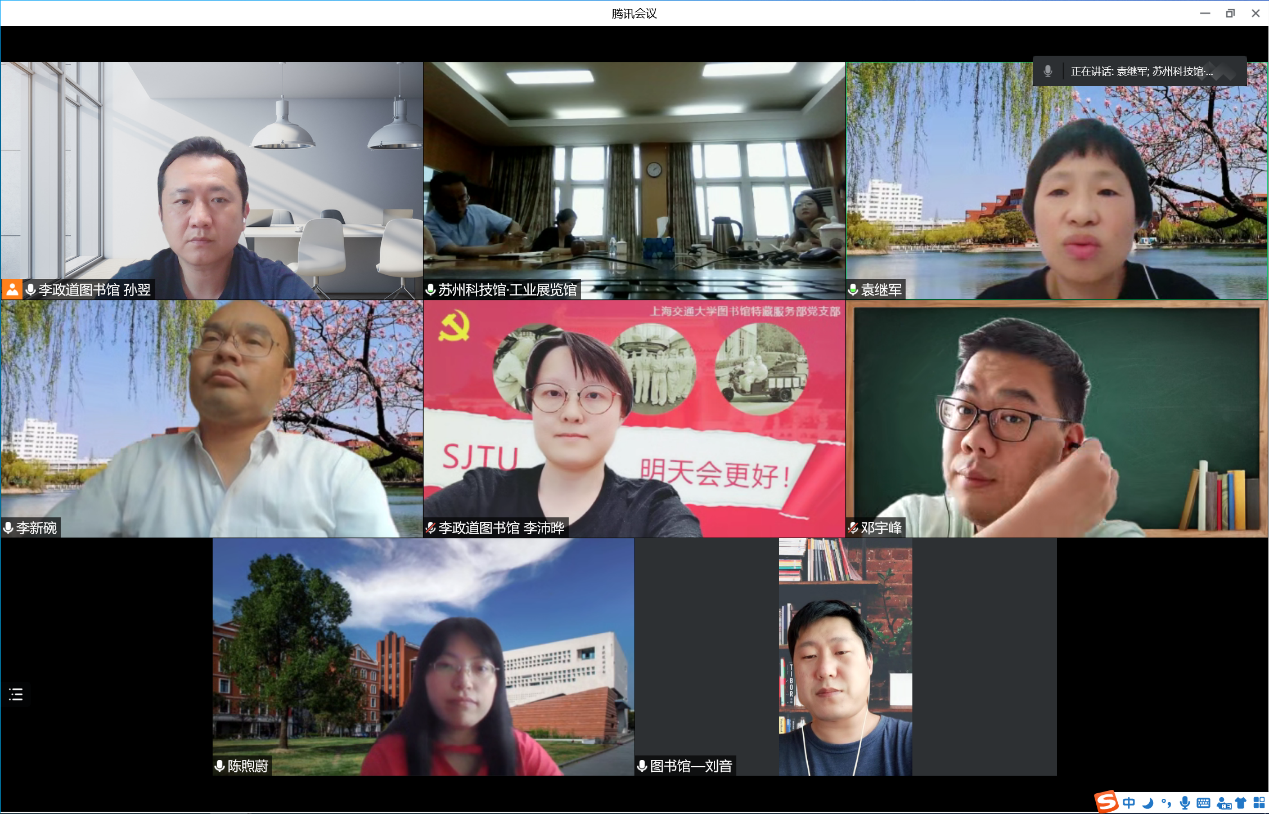
Task: Click the Sogou account login icon
Action: tap(1223, 802)
